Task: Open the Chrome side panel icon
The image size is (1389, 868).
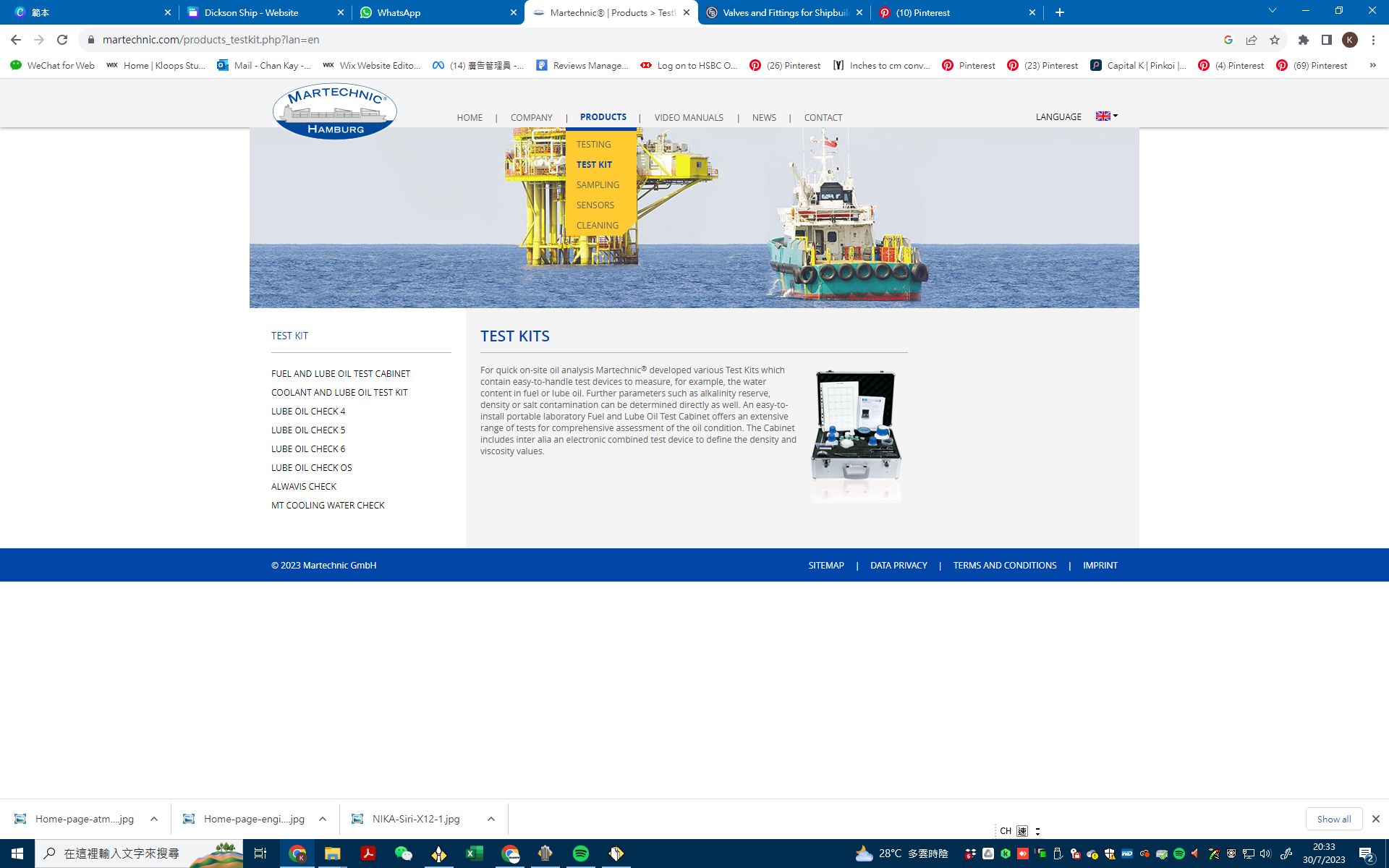Action: pos(1326,40)
